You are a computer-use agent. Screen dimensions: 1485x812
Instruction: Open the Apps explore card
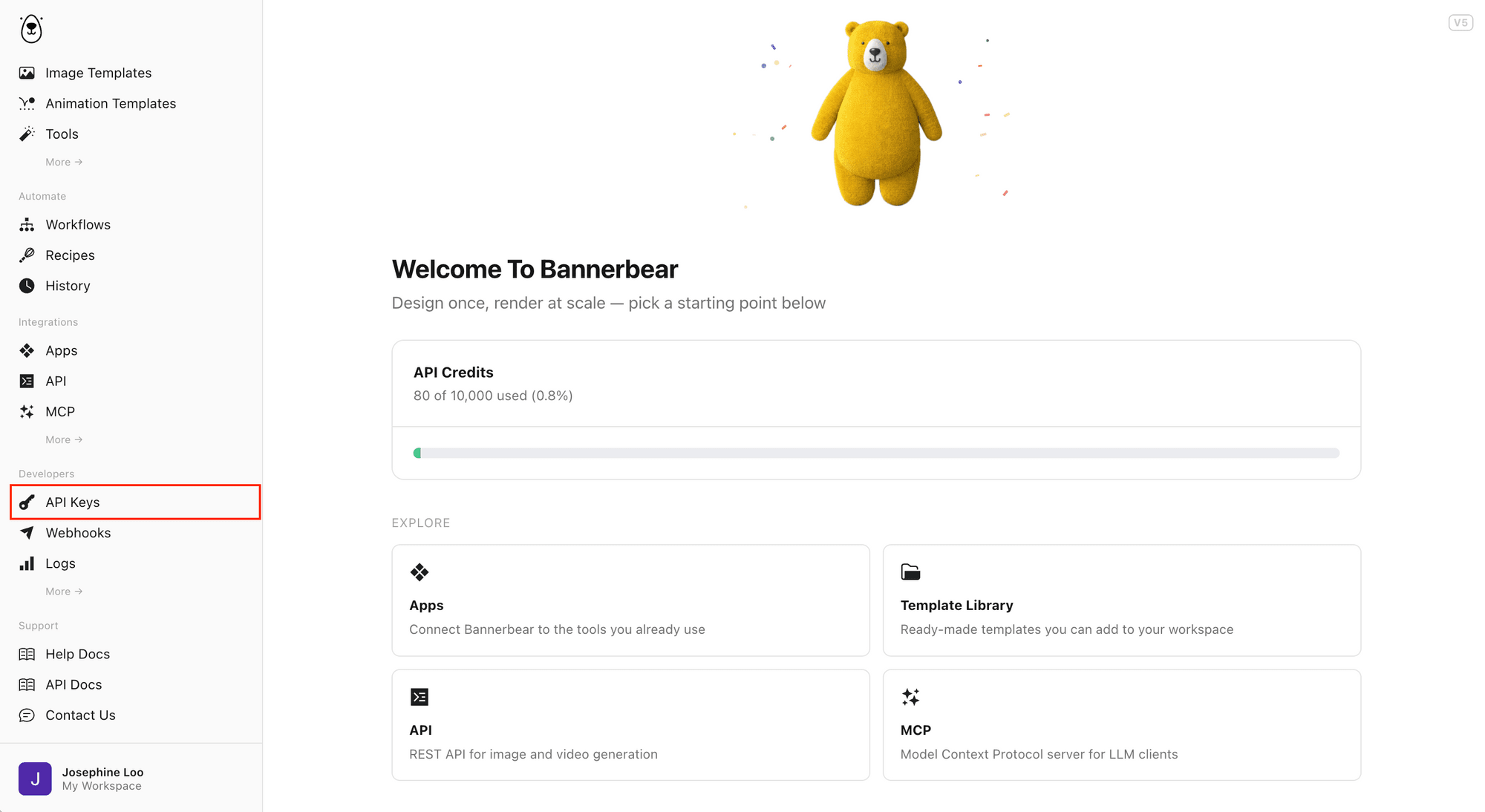630,600
